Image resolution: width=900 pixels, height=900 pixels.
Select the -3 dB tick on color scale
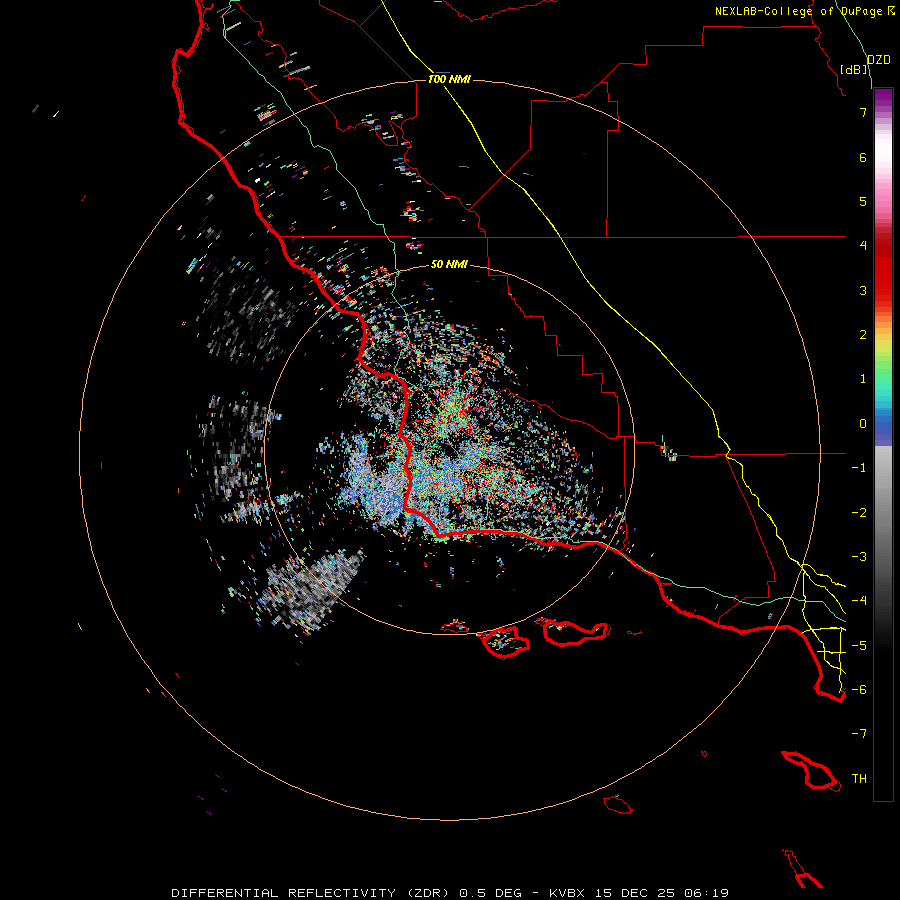(x=859, y=557)
